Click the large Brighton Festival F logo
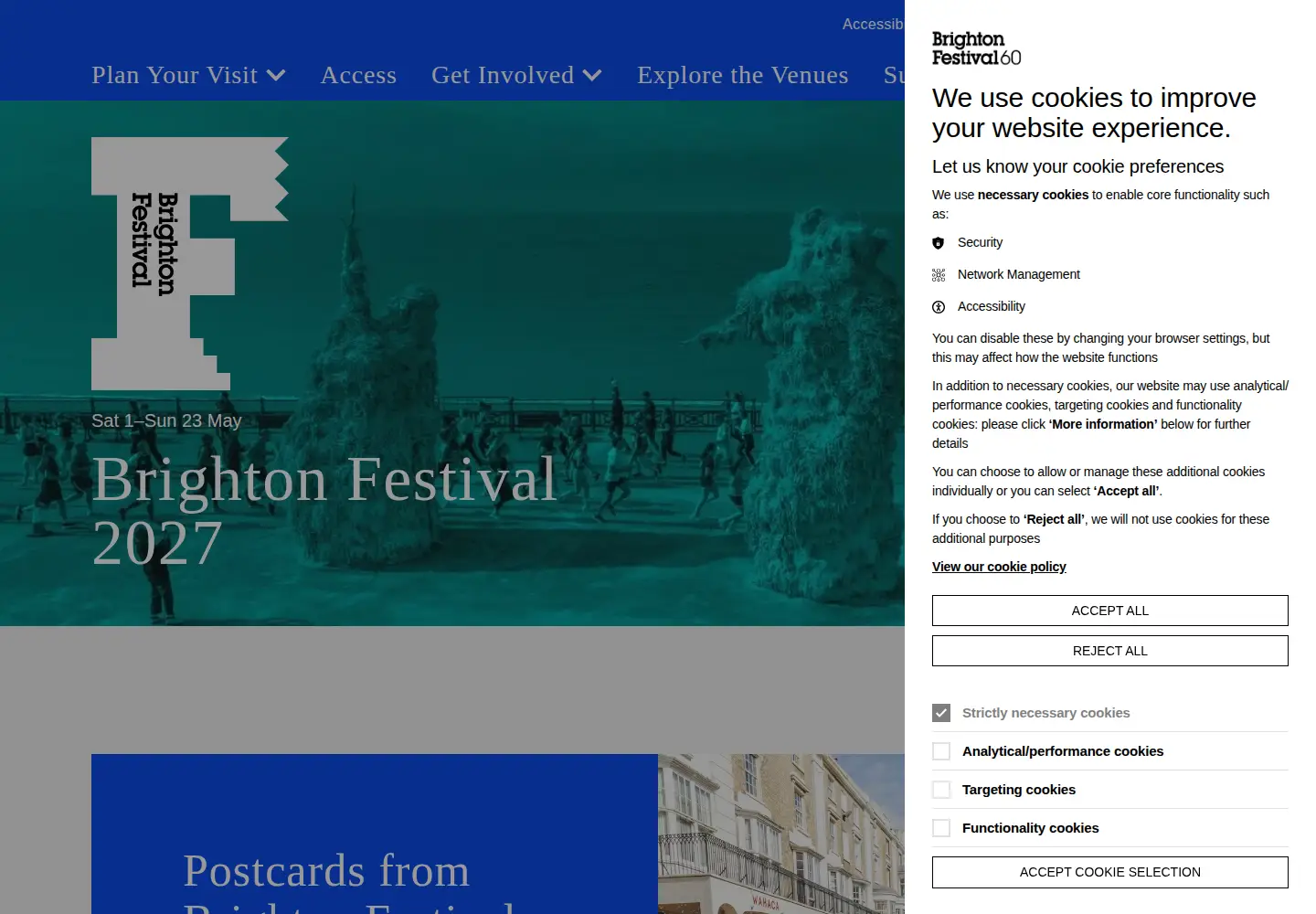The image size is (1316, 914). coord(190,263)
